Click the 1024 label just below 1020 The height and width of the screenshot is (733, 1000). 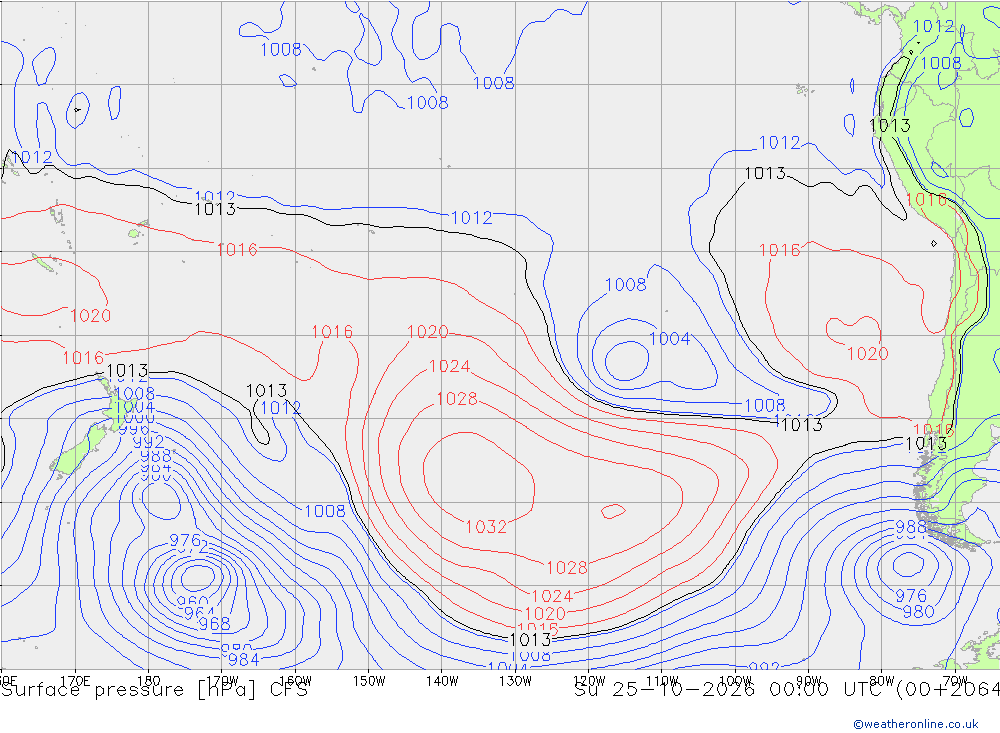[450, 366]
